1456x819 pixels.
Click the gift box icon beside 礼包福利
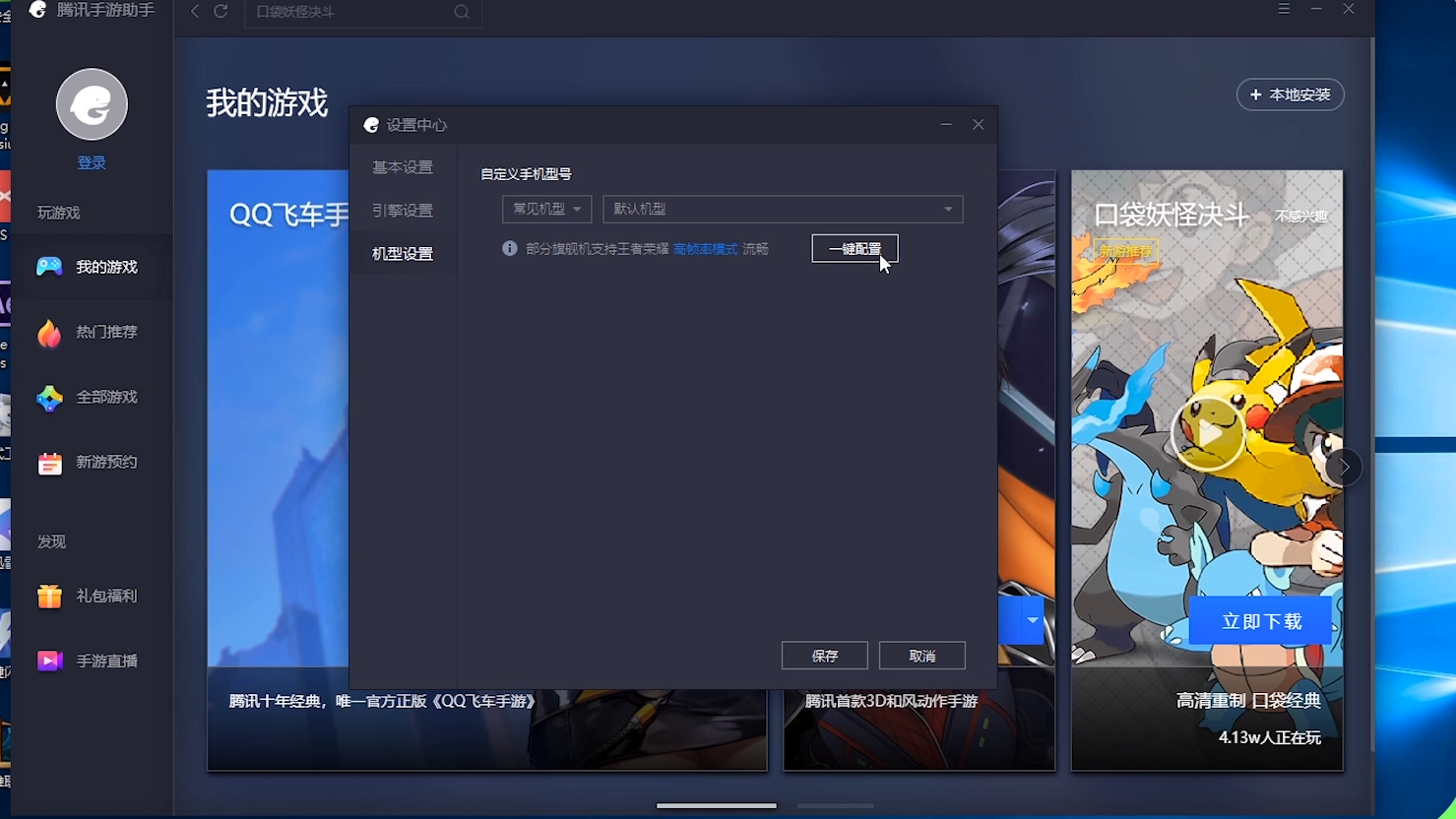point(49,597)
